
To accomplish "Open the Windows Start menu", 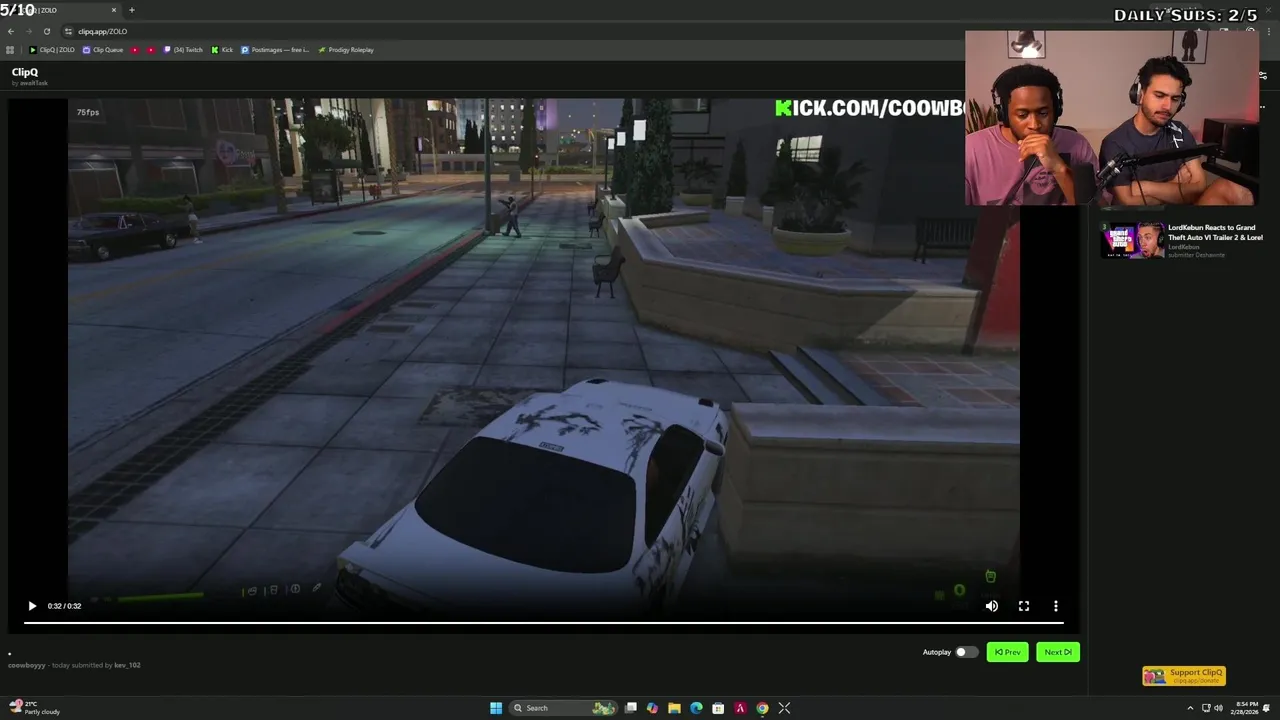I will [x=496, y=708].
